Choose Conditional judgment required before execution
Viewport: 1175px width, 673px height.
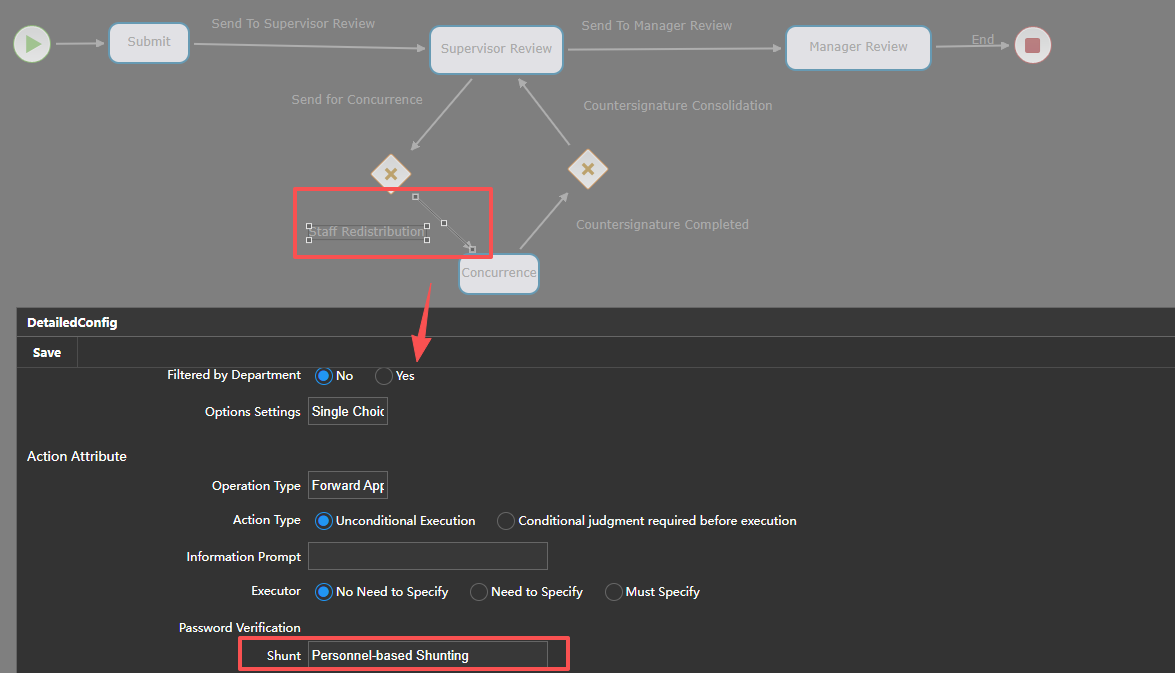(506, 521)
